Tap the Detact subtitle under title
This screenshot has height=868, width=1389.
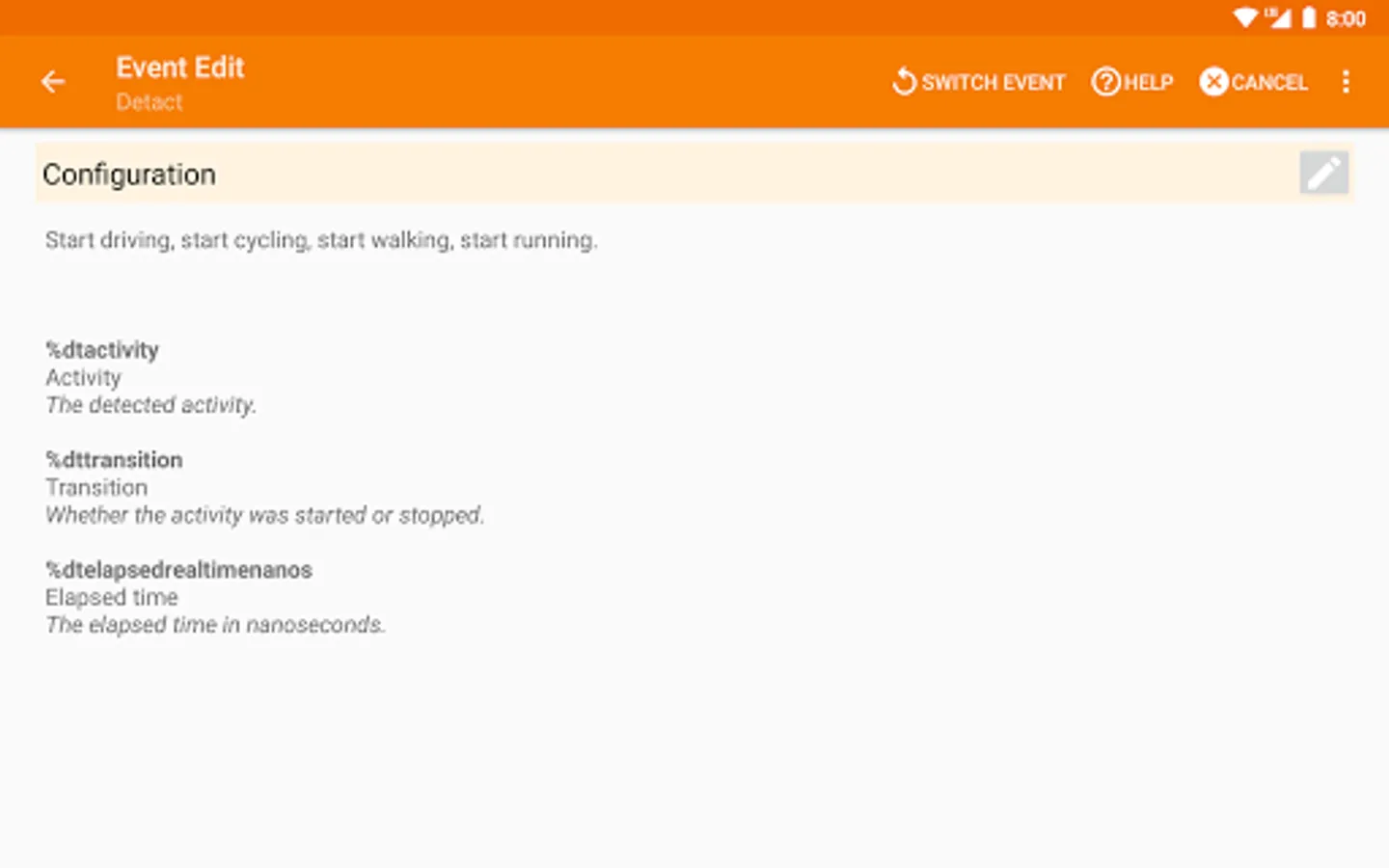pos(149,102)
